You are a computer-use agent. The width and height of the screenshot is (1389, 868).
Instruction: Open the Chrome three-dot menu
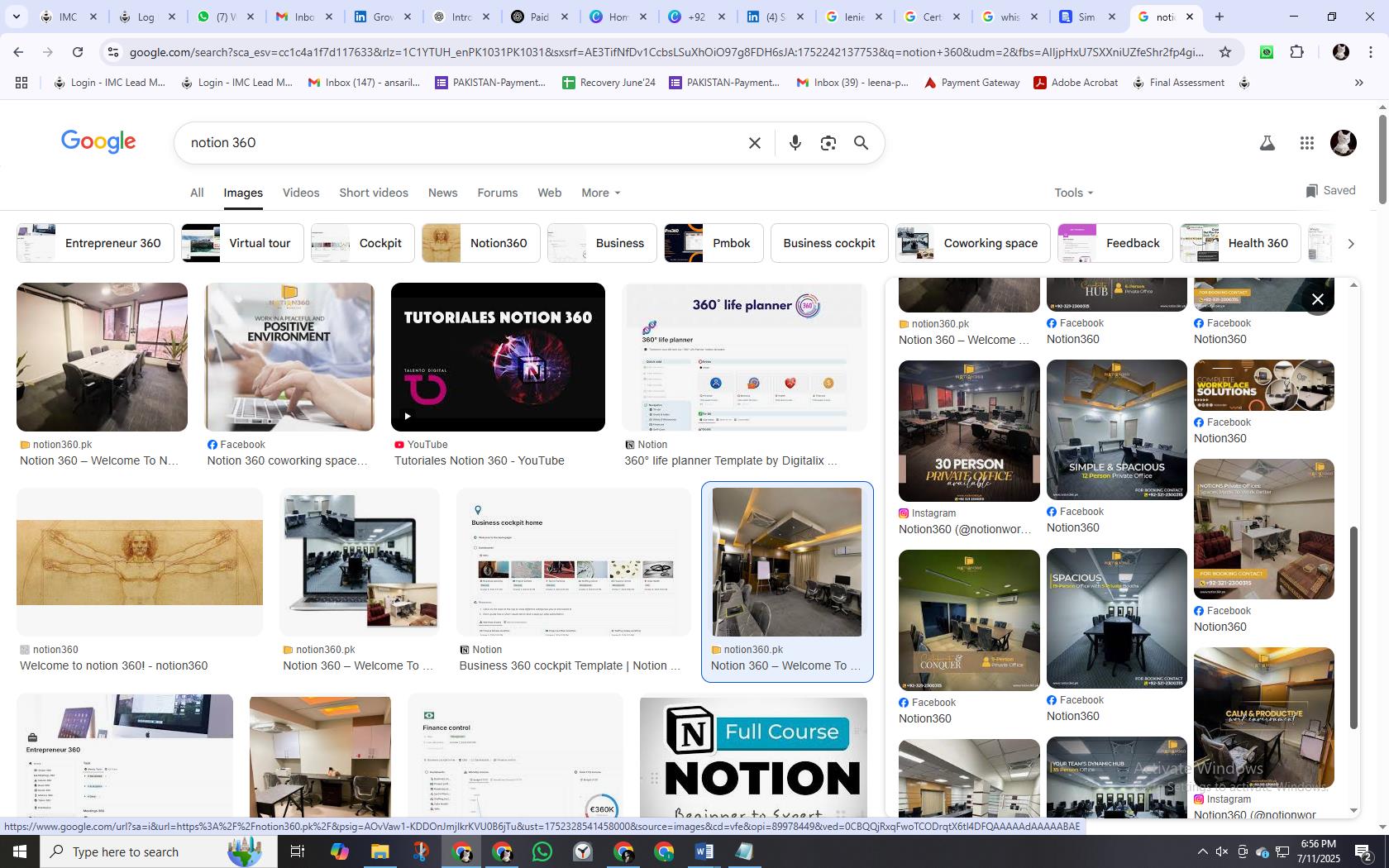(1371, 52)
